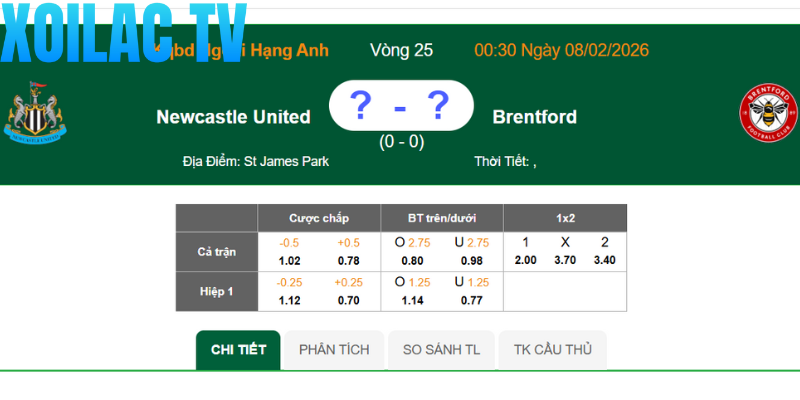This screenshot has height=400, width=800.
Task: Pick full-match handicap +0.5 odds 0.78
Action: pos(348,260)
